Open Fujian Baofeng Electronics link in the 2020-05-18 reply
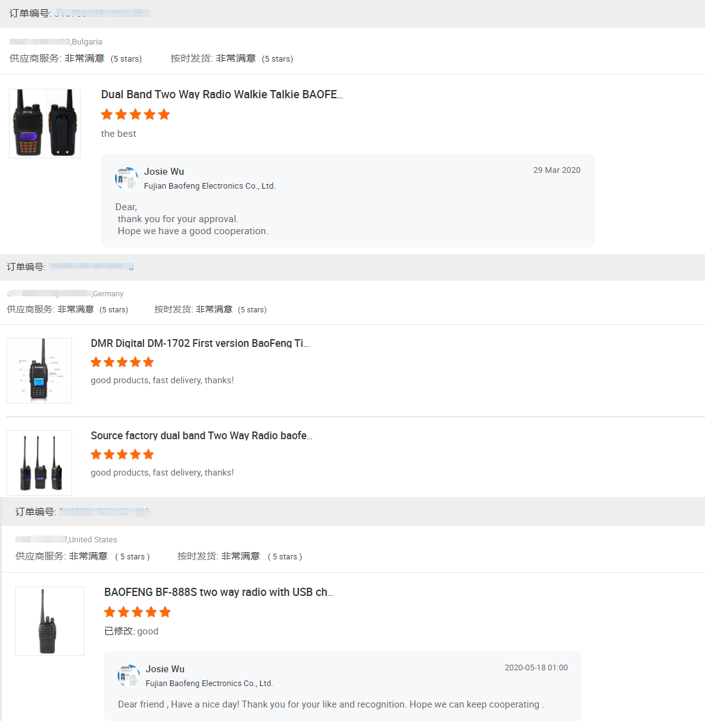 click(x=209, y=684)
